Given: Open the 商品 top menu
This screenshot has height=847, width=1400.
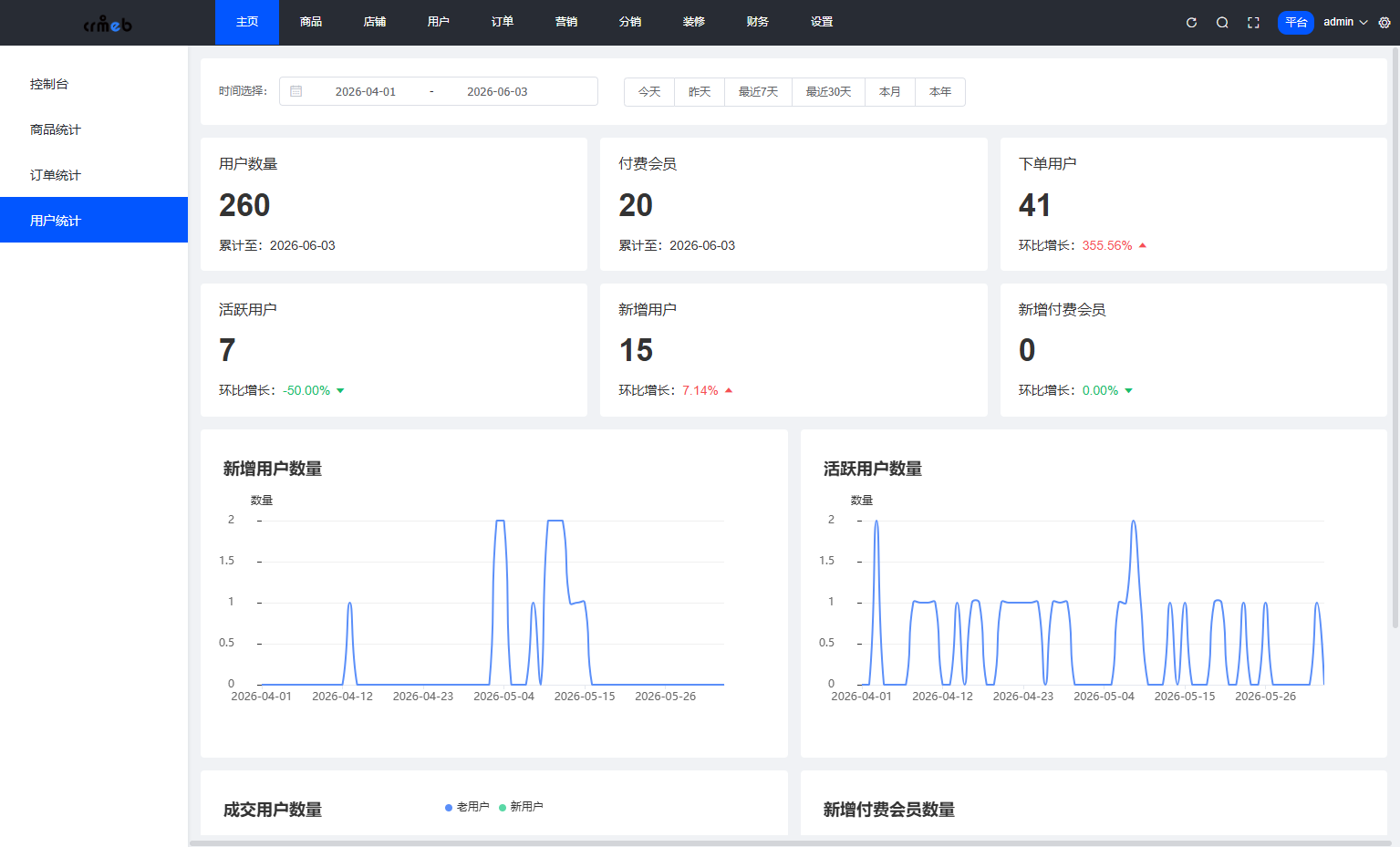Looking at the screenshot, I should (x=311, y=22).
